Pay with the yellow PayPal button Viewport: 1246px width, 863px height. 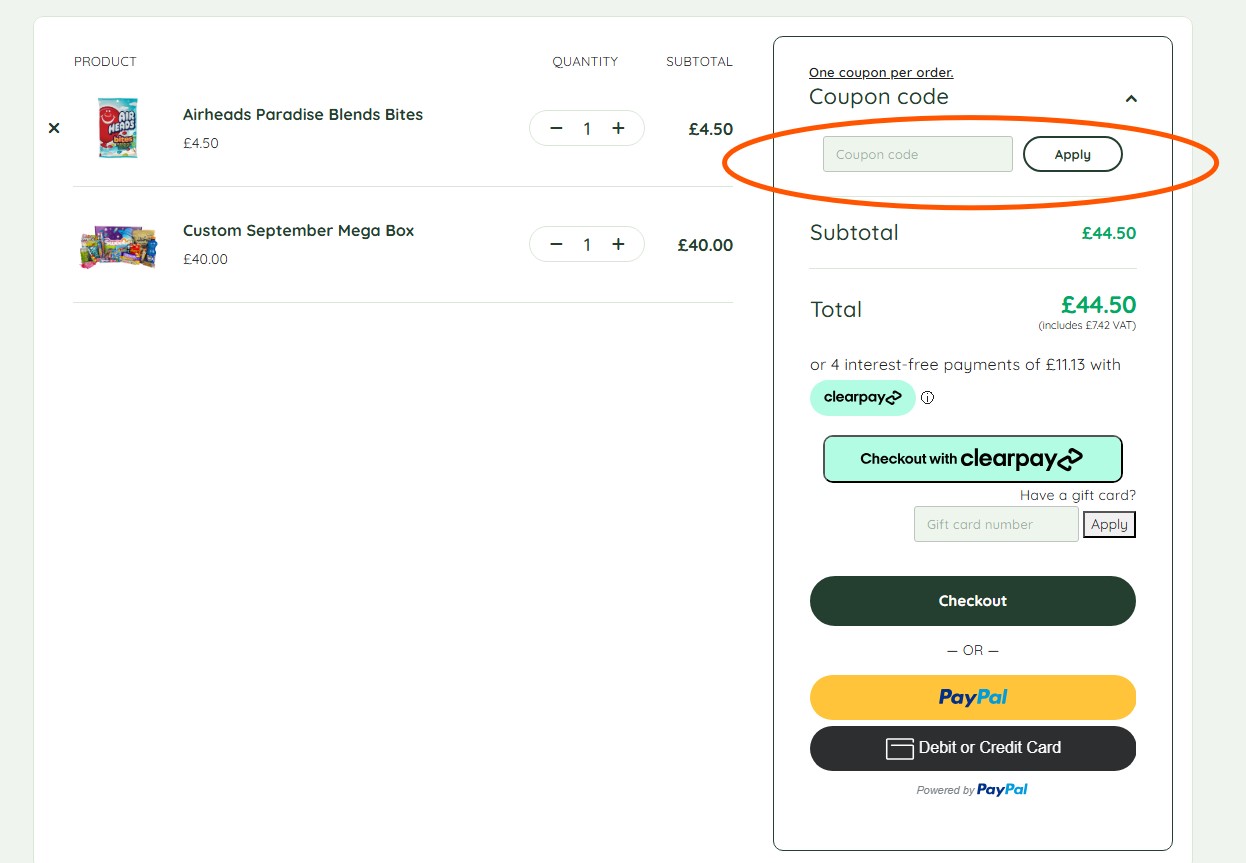[973, 697]
